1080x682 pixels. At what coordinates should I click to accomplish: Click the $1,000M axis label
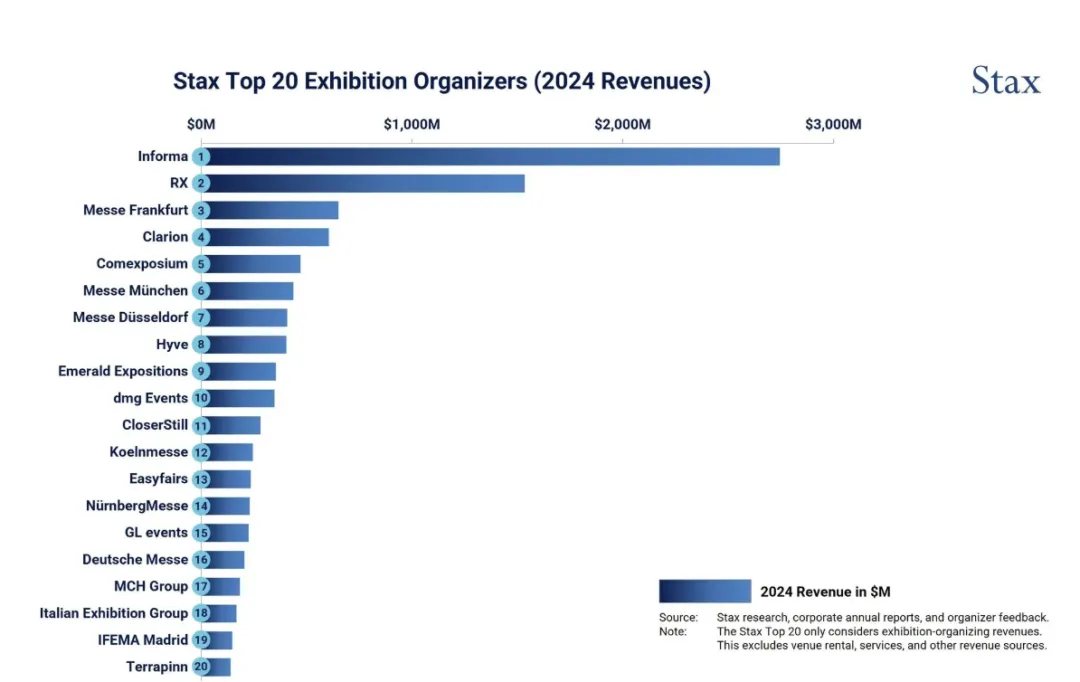(412, 125)
